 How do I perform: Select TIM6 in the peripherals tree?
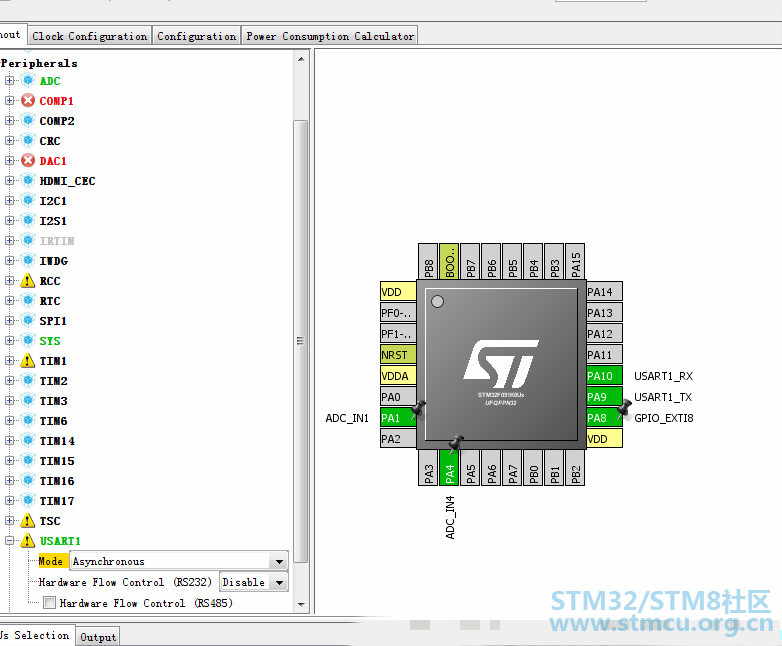tap(53, 421)
